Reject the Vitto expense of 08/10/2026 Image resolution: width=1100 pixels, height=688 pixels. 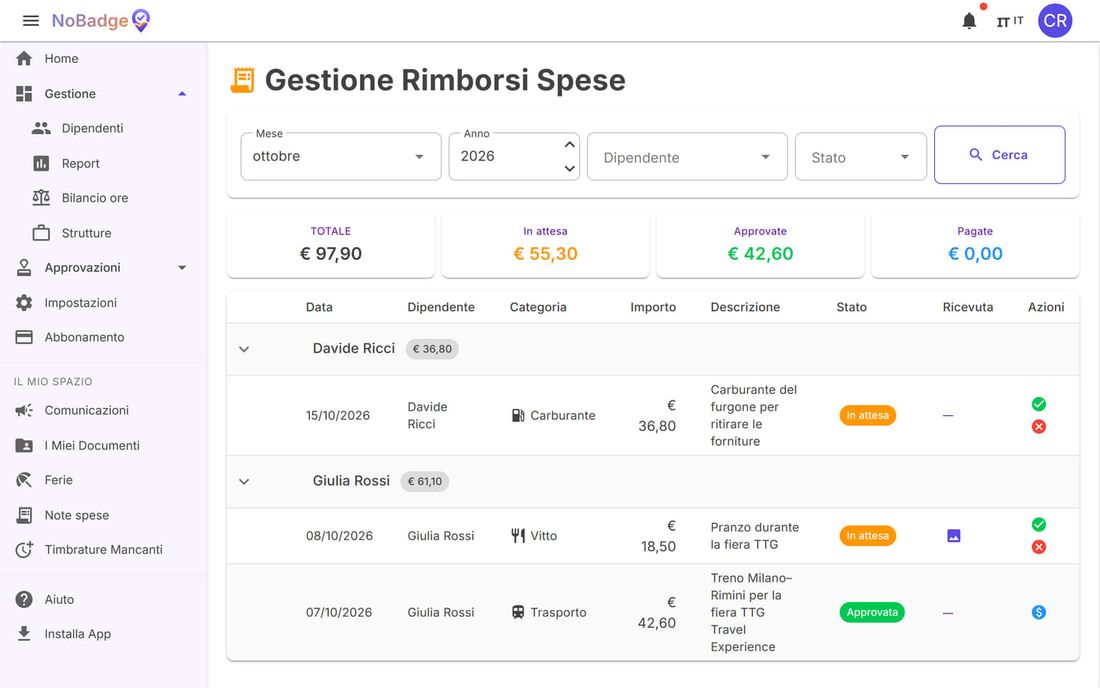pos(1039,547)
